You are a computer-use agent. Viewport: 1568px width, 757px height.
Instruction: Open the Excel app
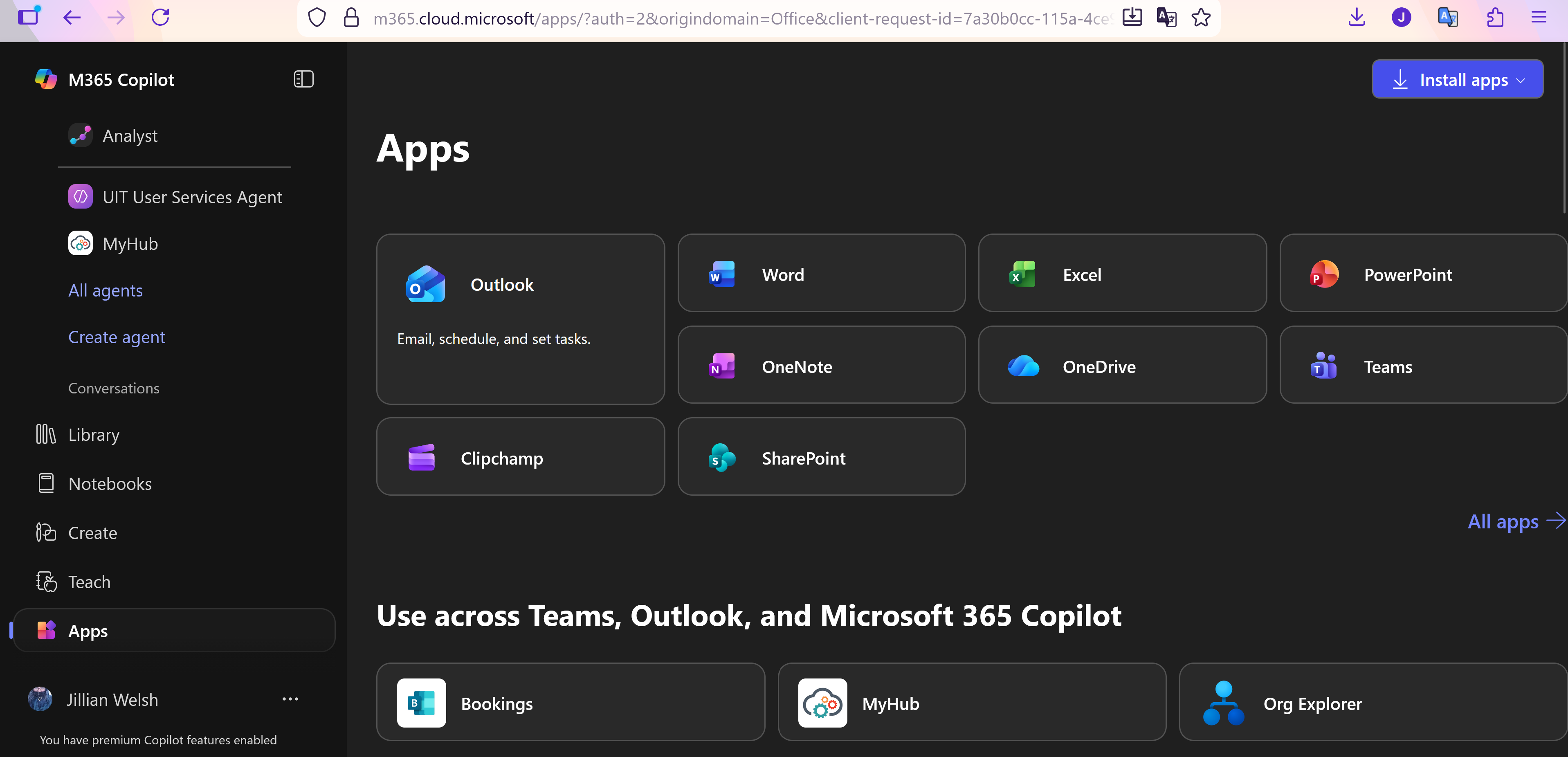click(1122, 274)
